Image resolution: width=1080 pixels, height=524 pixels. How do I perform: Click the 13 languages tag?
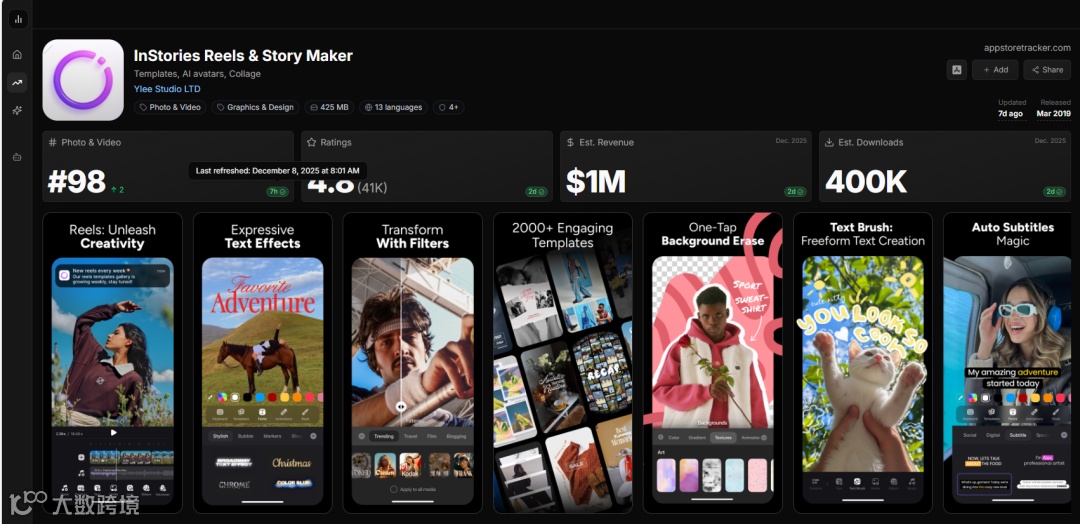coord(393,107)
